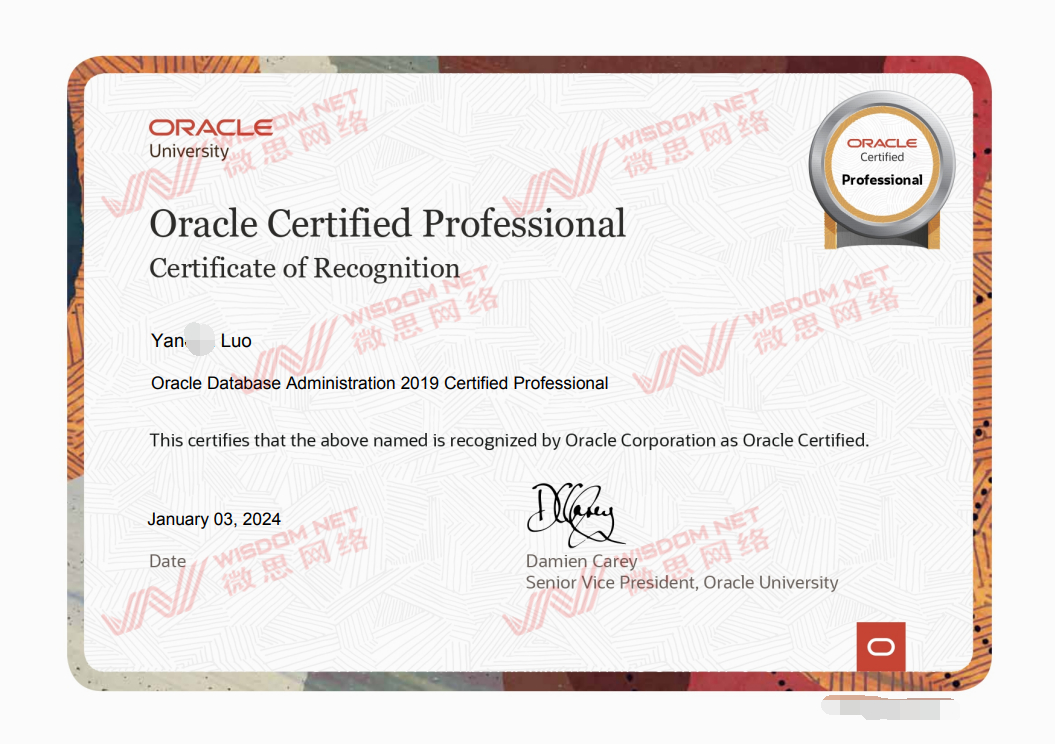Click 'Senior Vice President, Oracle University' title
1055x744 pixels.
pos(682,583)
